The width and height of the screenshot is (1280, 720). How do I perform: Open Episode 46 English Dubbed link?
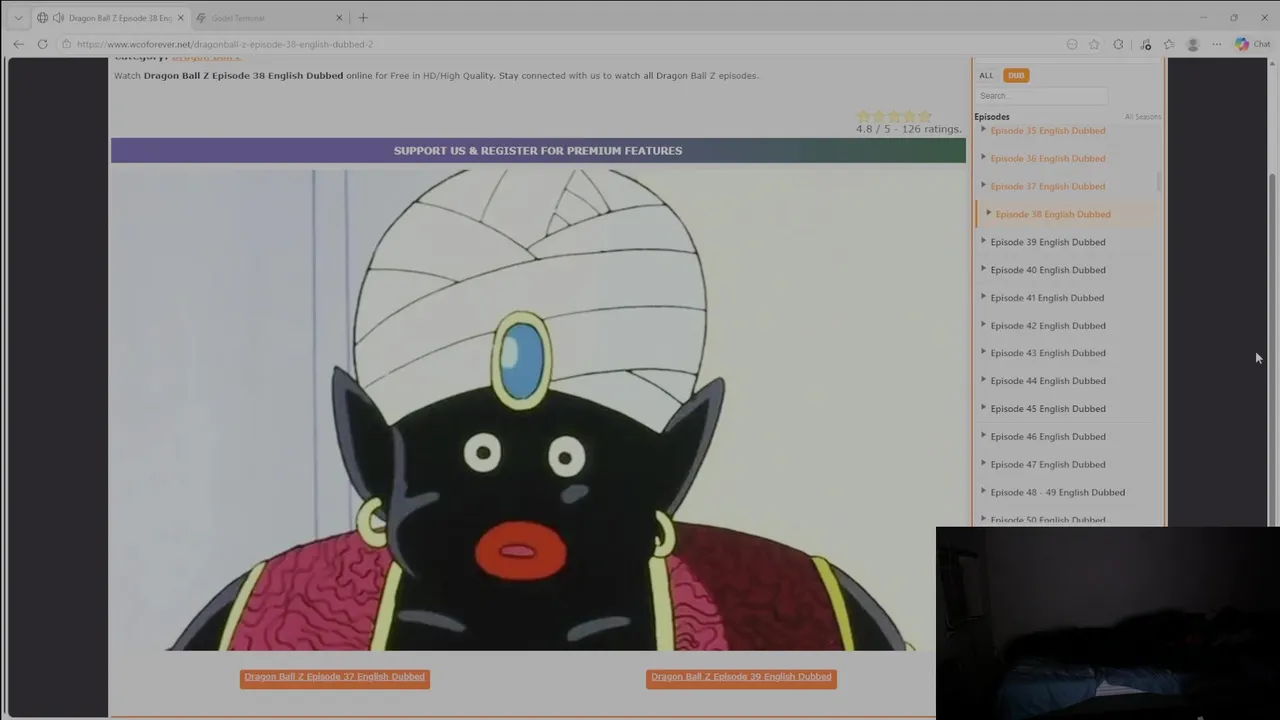[1048, 437]
